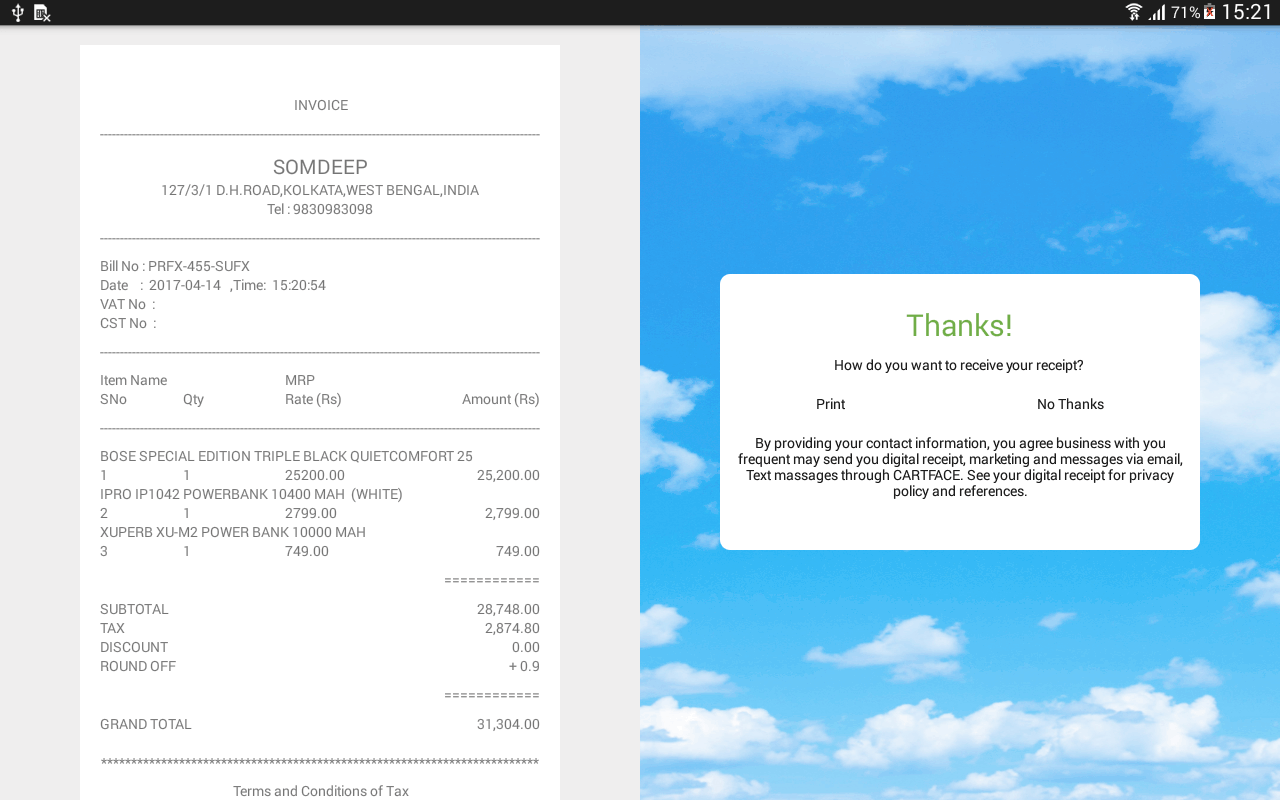Tap the CST No field label
Screen dimensions: 1280x800
pyautogui.click(x=128, y=323)
